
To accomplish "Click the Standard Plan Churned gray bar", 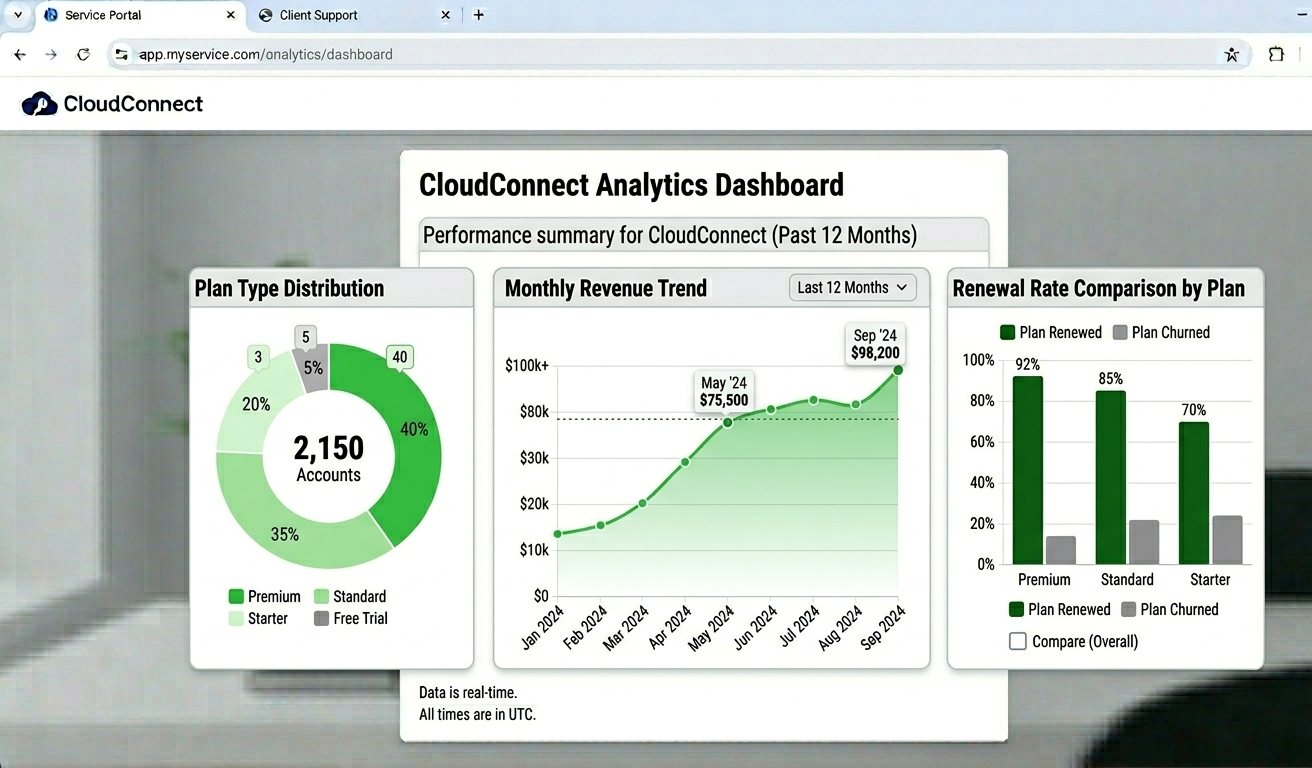I will [x=1144, y=542].
